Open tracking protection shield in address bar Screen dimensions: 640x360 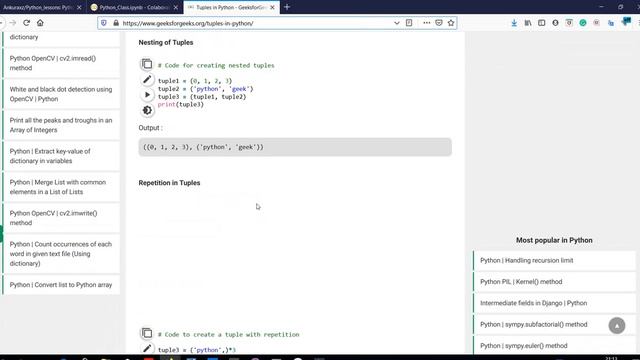(x=104, y=23)
